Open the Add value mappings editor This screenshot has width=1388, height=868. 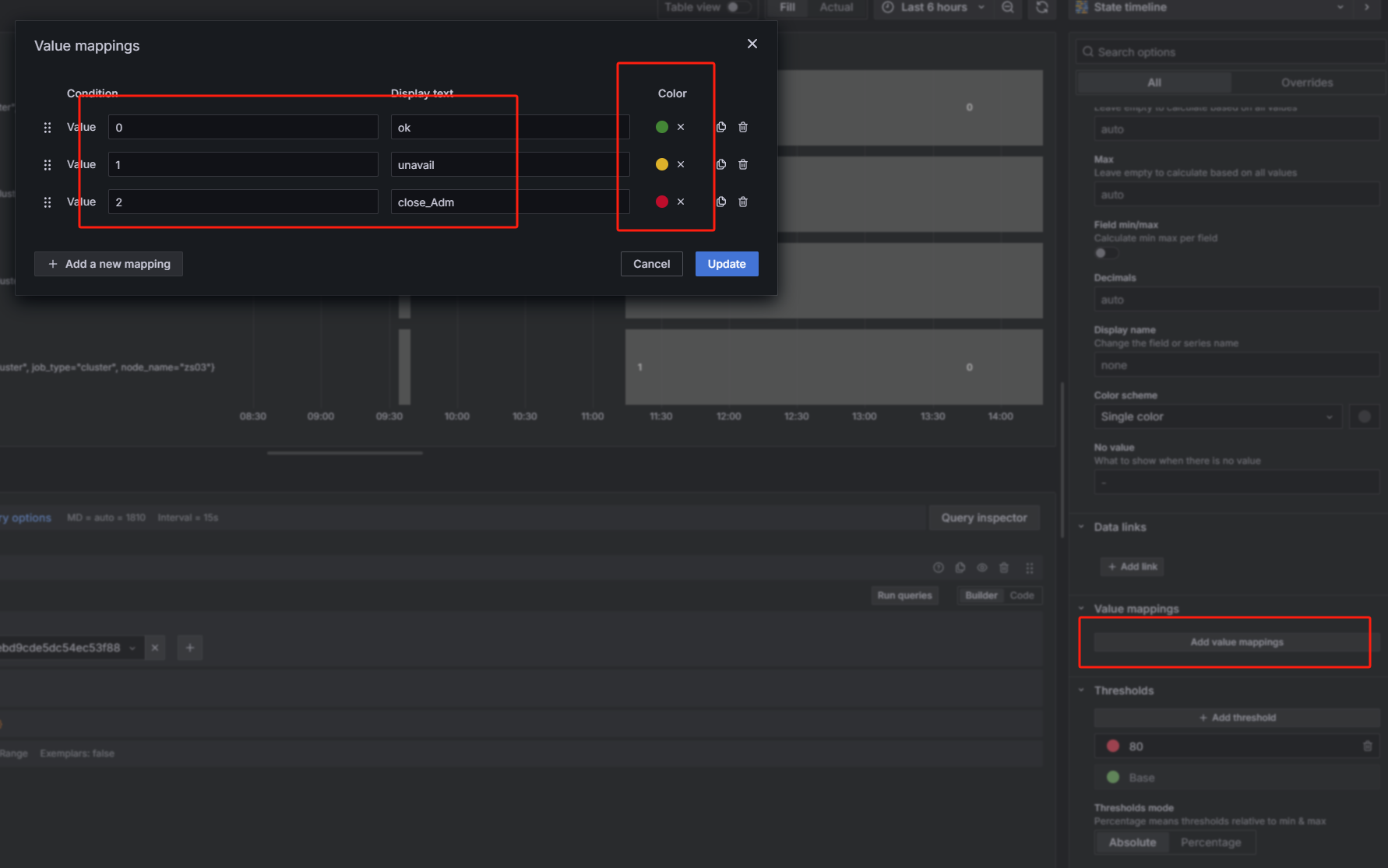coord(1237,642)
